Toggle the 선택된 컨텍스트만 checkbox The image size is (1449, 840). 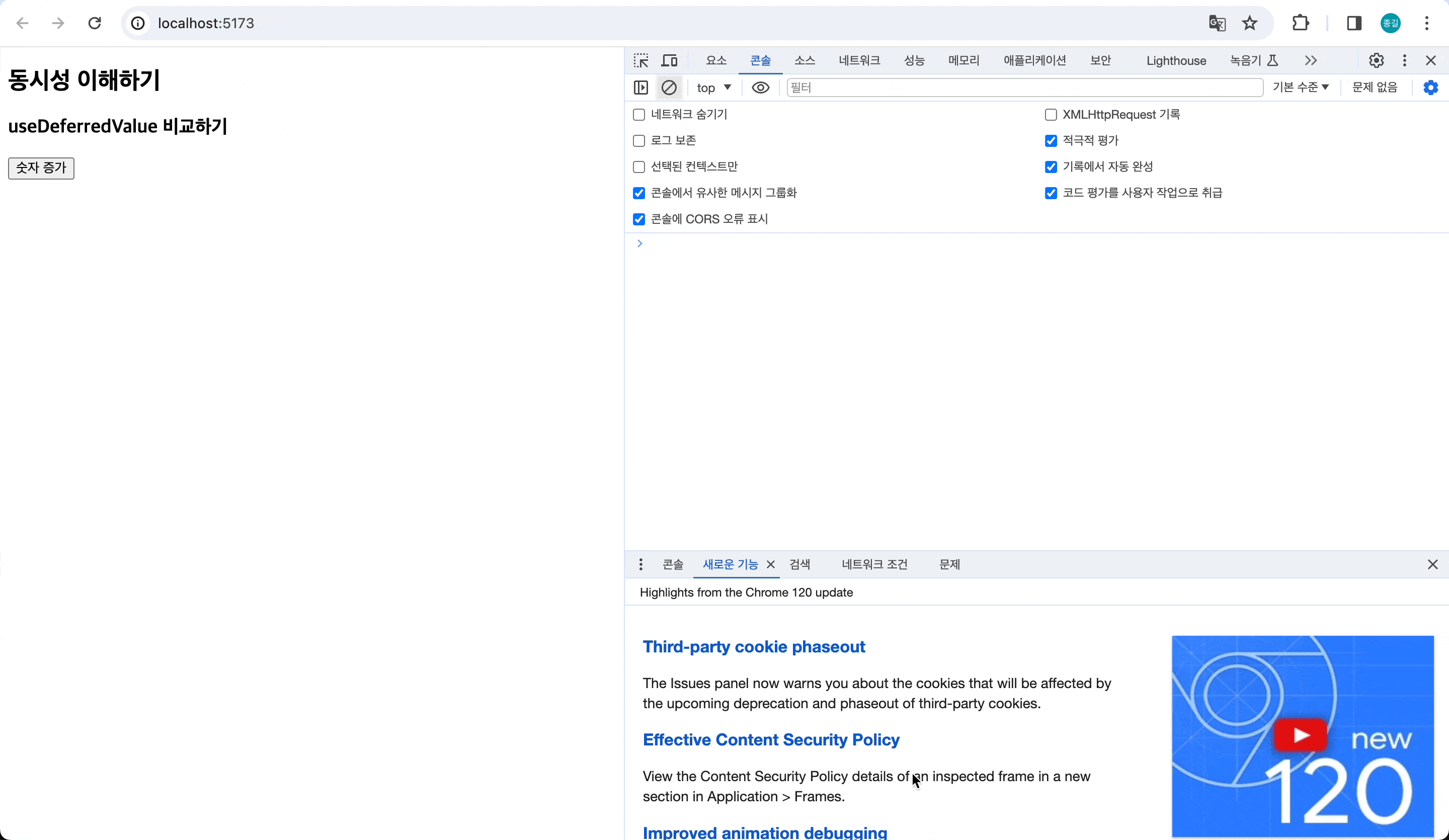(639, 166)
